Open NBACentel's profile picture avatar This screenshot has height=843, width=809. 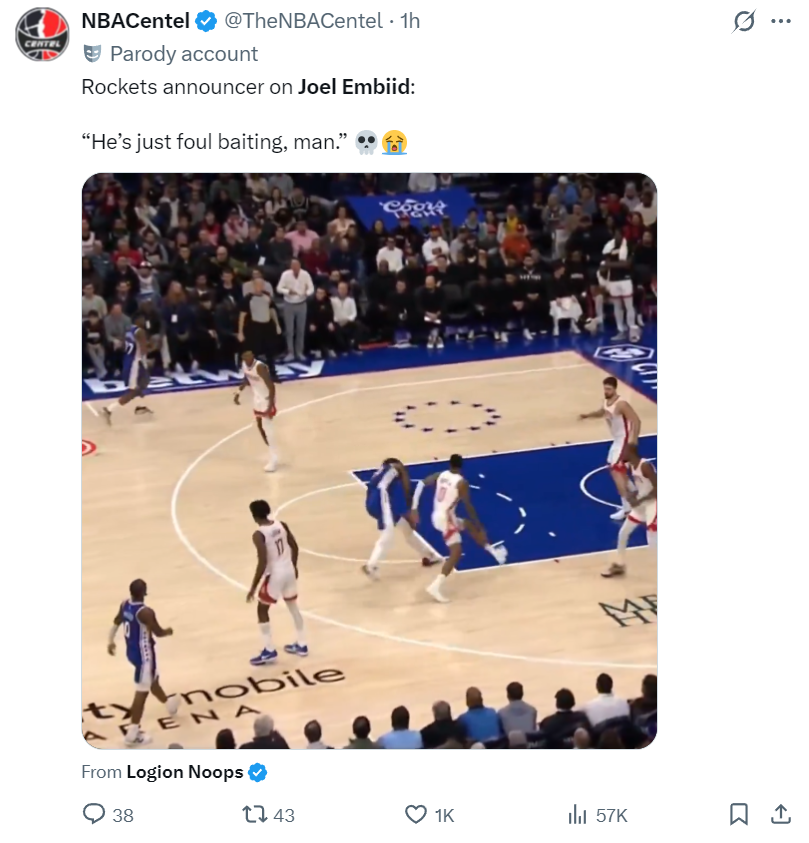[40, 39]
